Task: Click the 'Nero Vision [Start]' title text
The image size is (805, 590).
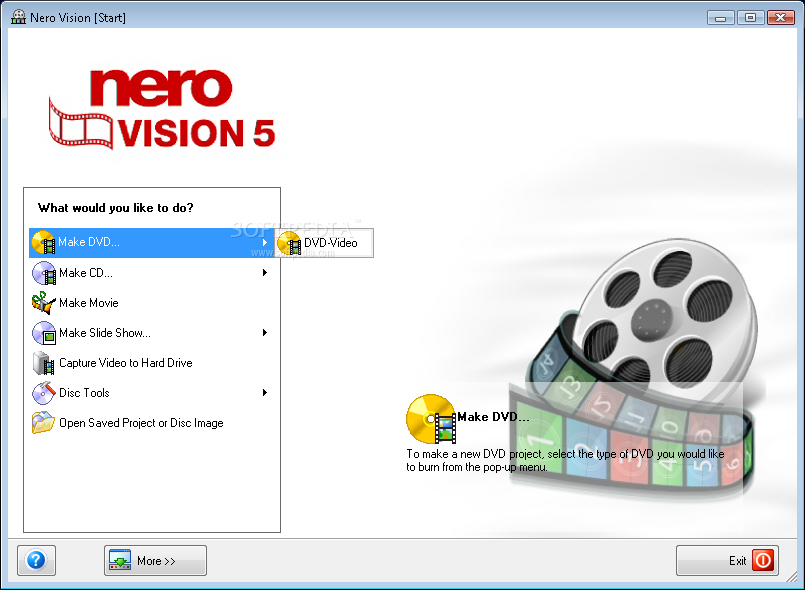Action: click(x=78, y=17)
